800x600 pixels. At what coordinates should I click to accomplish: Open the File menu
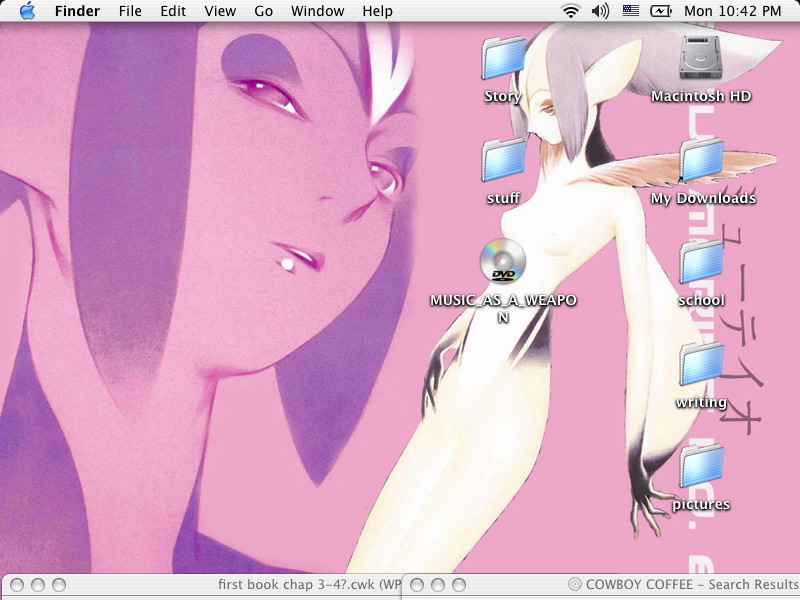click(x=130, y=11)
